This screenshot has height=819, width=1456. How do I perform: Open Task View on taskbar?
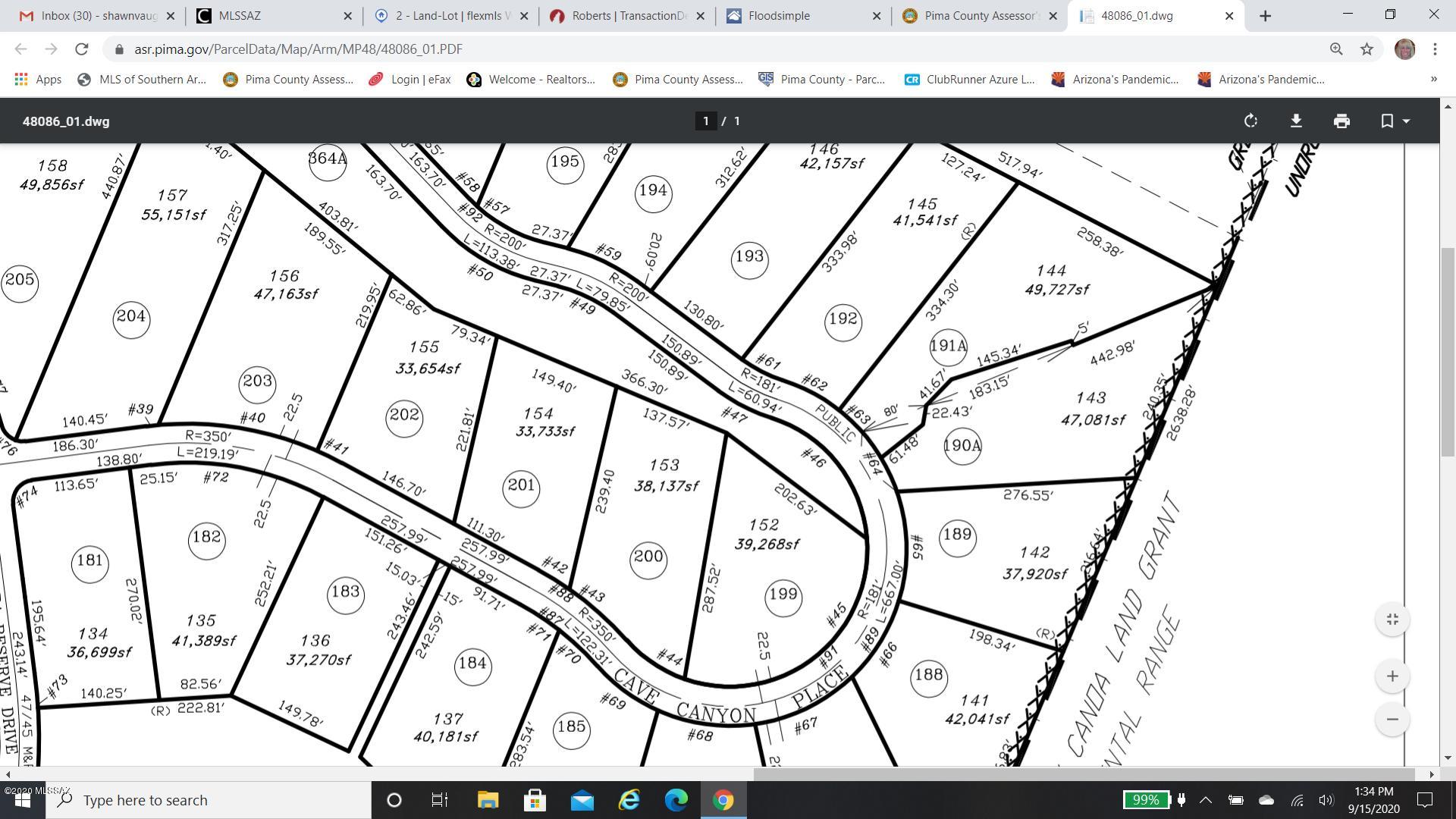pos(439,800)
